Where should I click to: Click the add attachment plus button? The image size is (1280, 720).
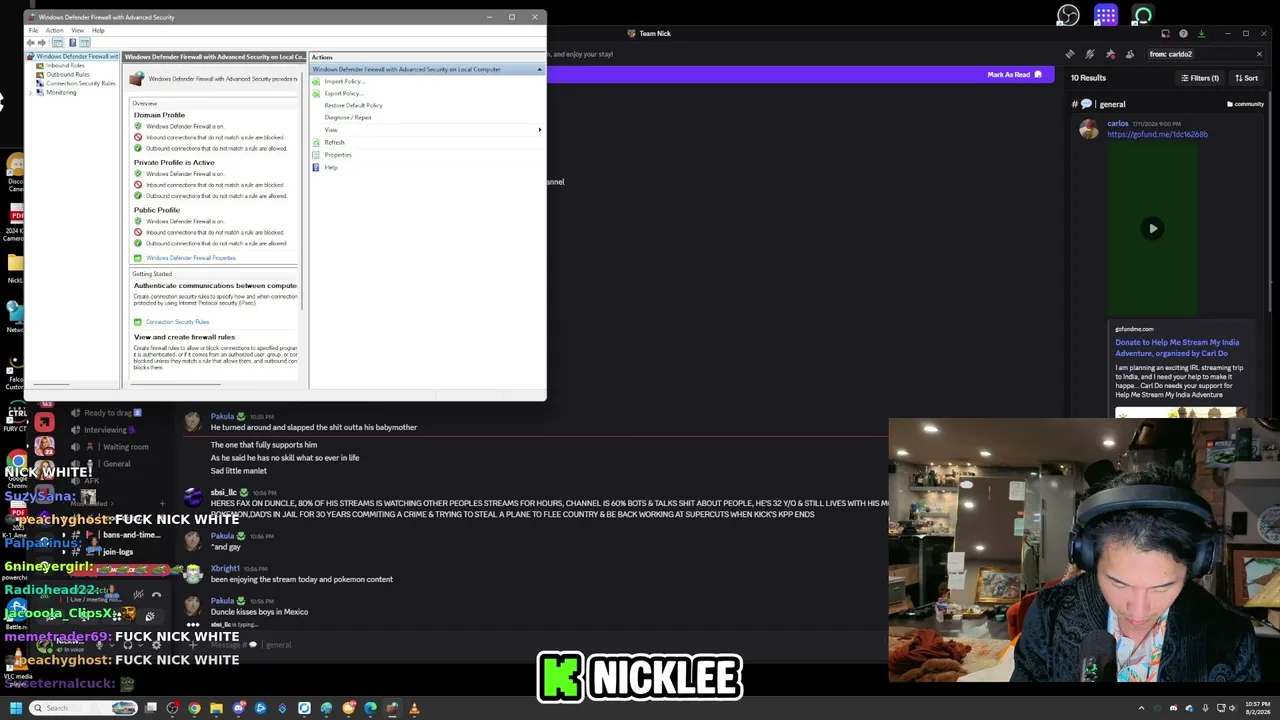(193, 645)
